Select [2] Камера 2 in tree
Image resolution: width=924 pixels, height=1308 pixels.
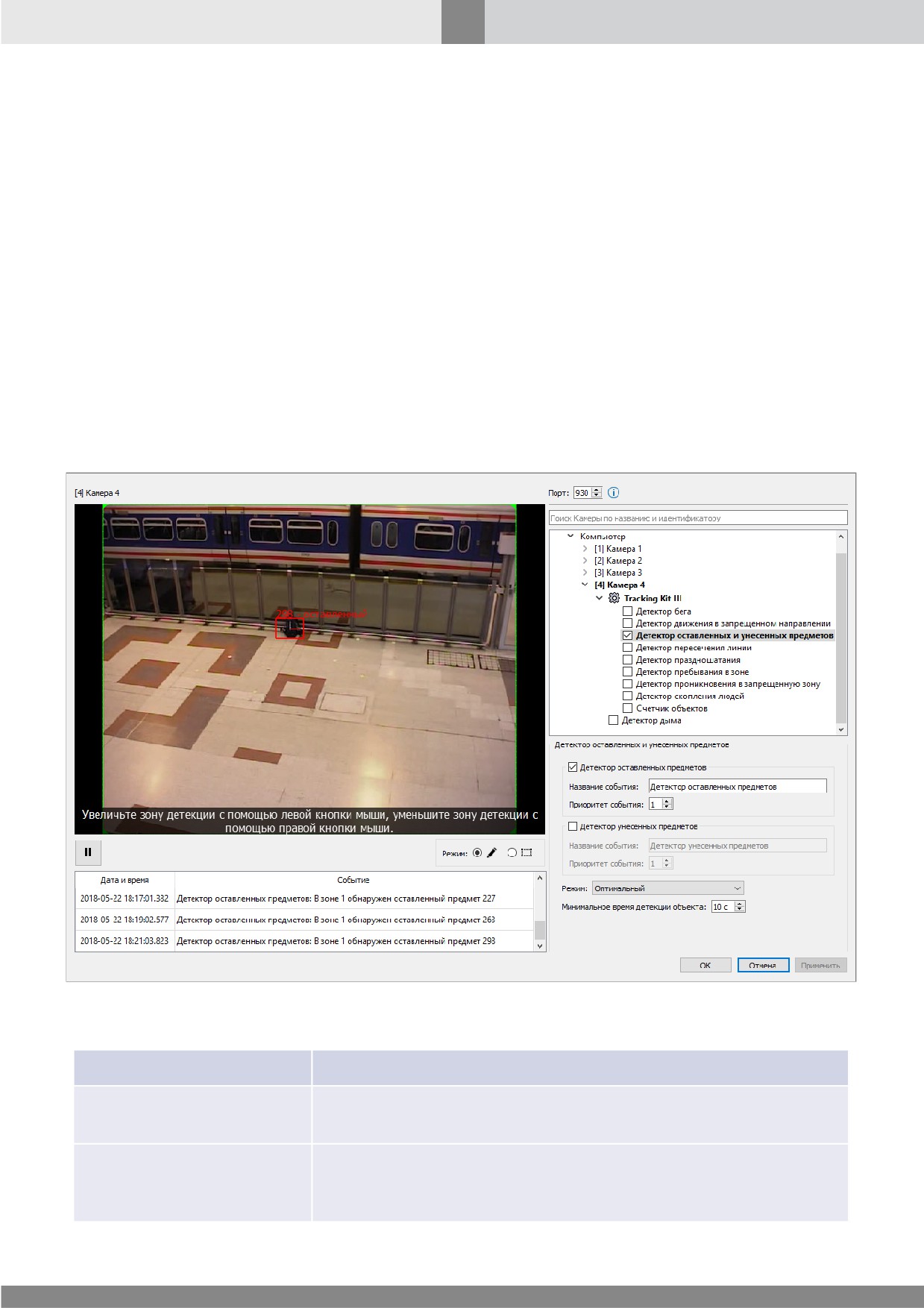click(x=617, y=561)
